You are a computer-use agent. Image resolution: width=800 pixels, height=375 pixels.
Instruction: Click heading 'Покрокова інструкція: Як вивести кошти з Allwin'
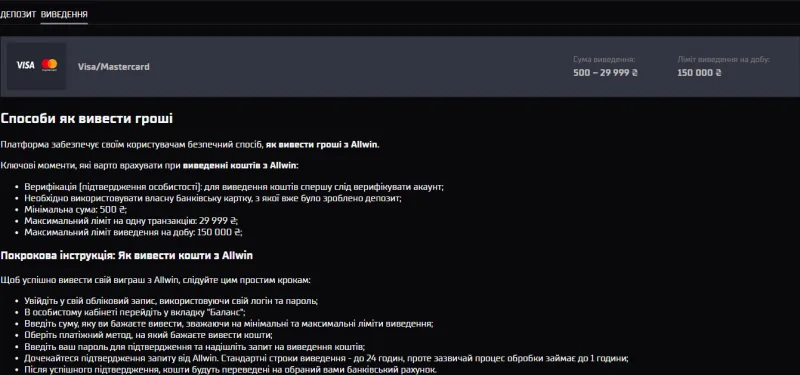[127, 256]
